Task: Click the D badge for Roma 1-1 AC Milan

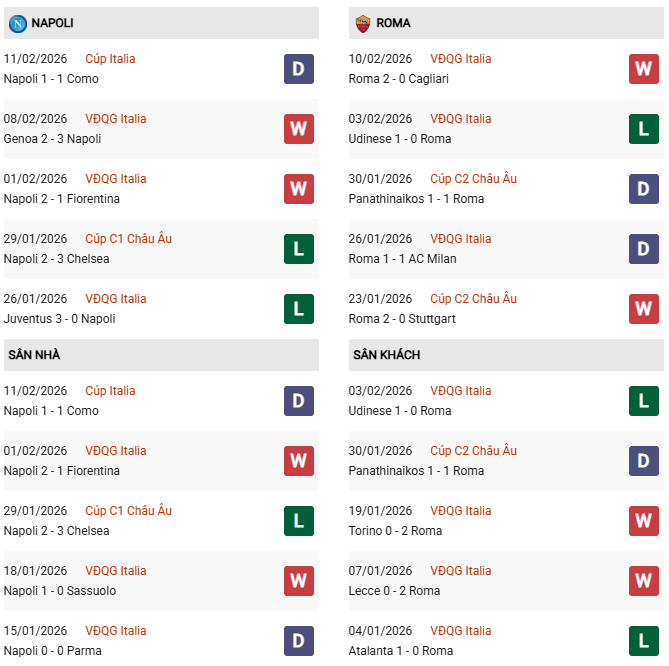Action: (643, 249)
